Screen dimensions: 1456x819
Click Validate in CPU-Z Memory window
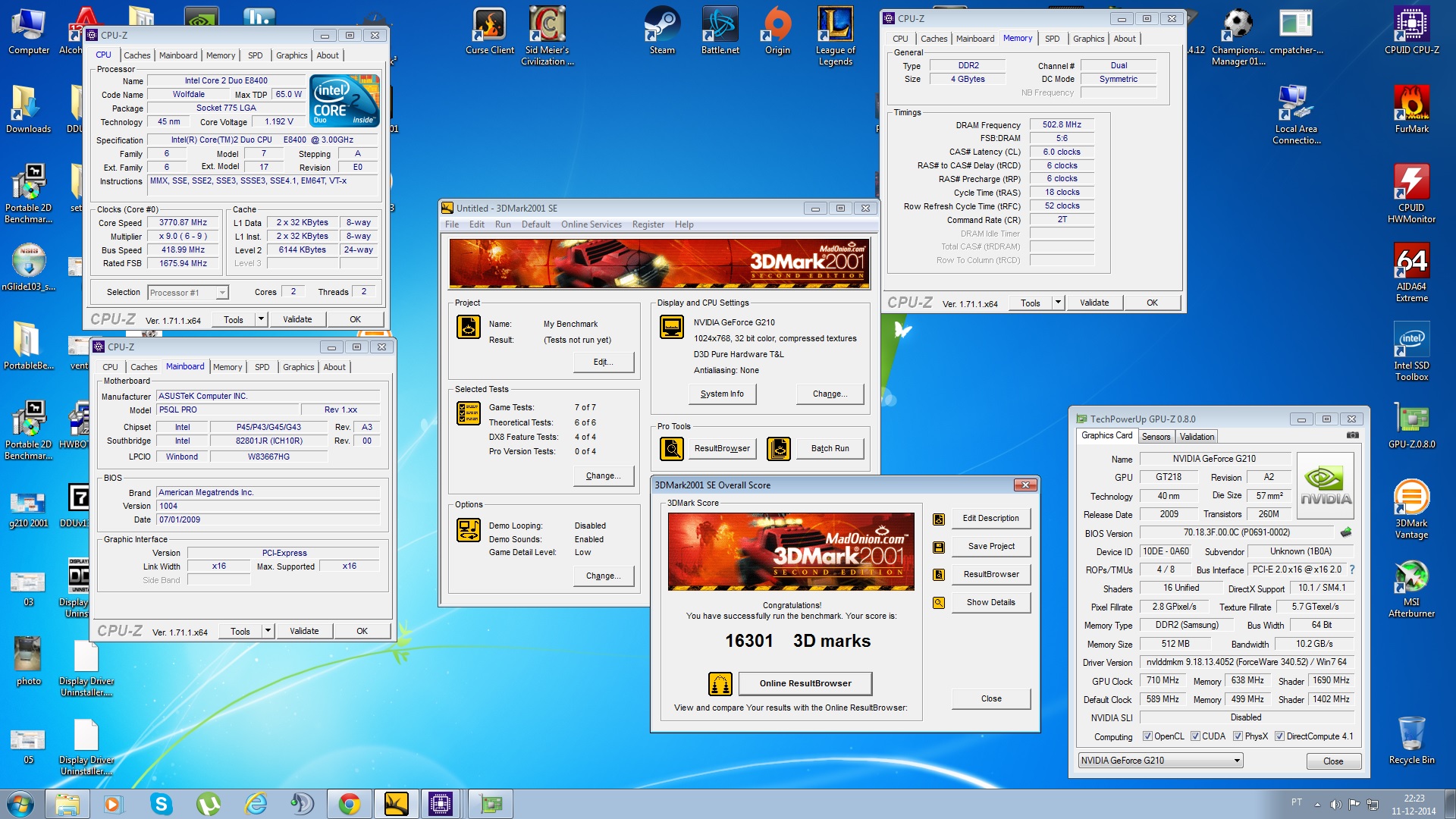tap(1094, 303)
